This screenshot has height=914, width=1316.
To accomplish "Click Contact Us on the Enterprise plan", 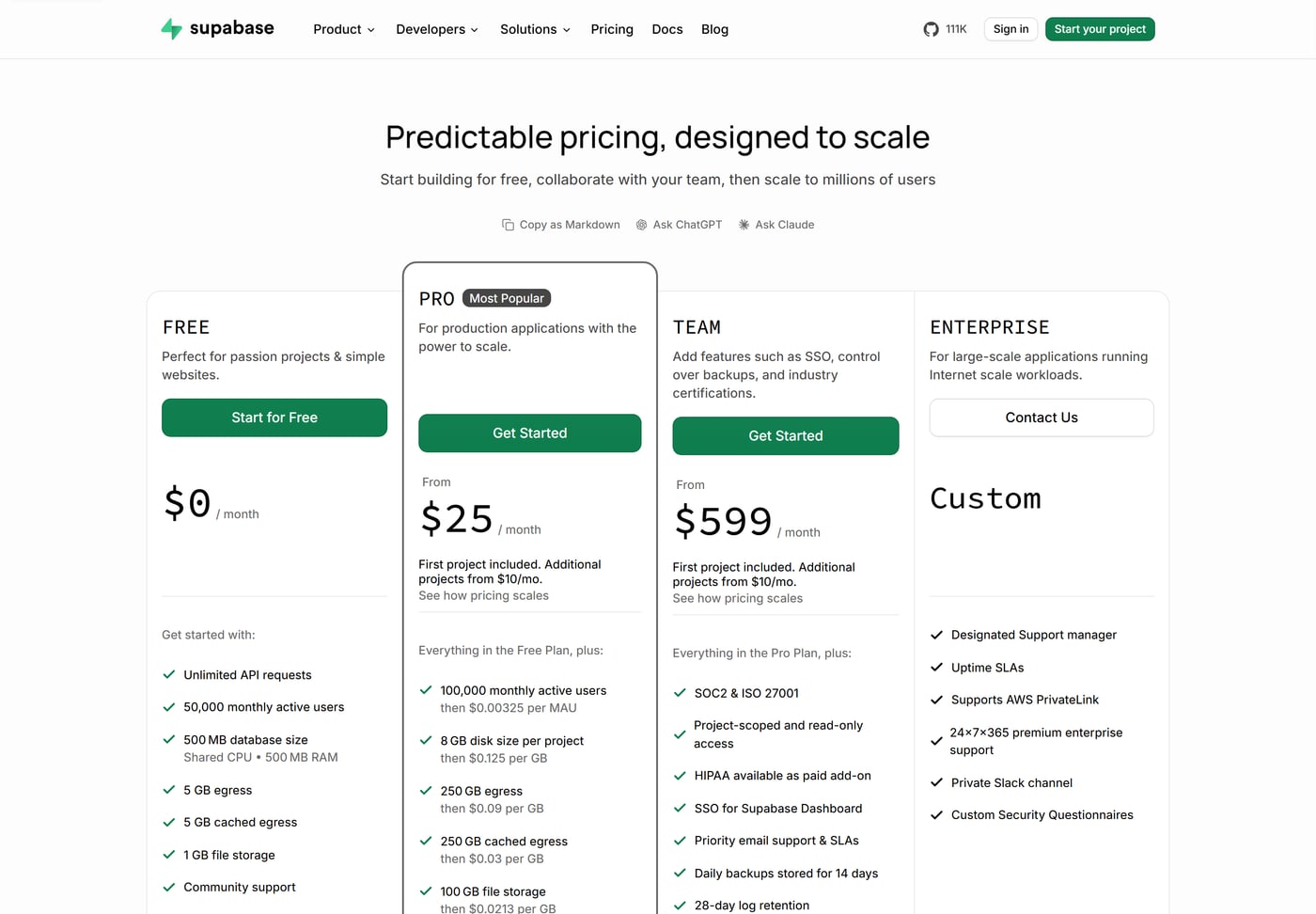I will pos(1042,418).
